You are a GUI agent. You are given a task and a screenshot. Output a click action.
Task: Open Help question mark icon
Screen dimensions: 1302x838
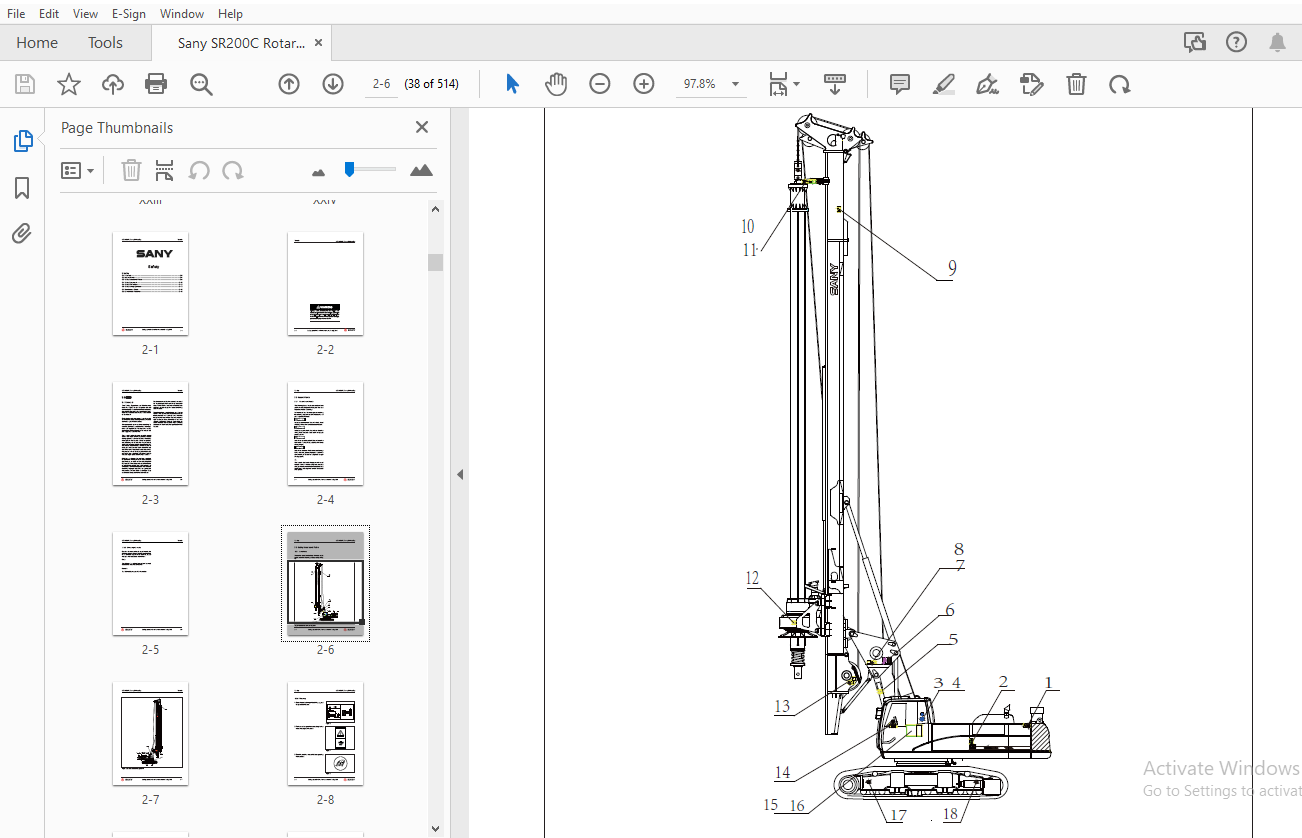1237,42
